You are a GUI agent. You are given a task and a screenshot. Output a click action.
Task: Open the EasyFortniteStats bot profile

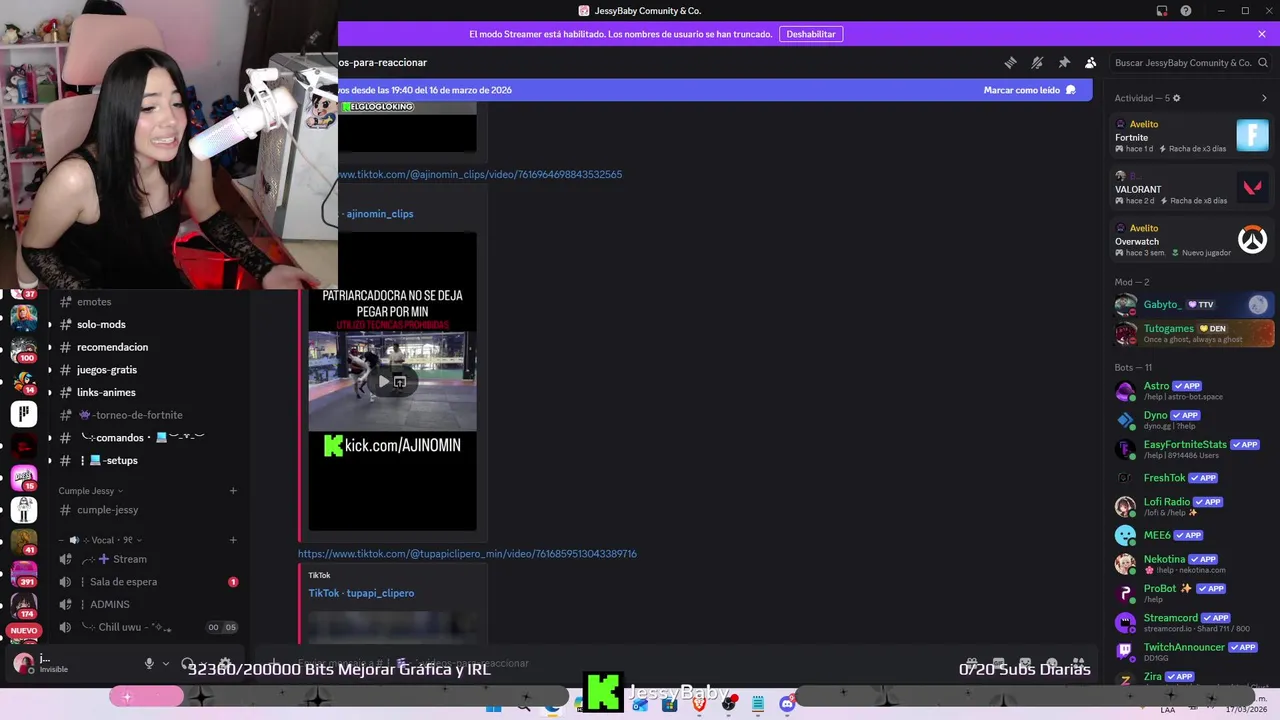click(x=1193, y=449)
